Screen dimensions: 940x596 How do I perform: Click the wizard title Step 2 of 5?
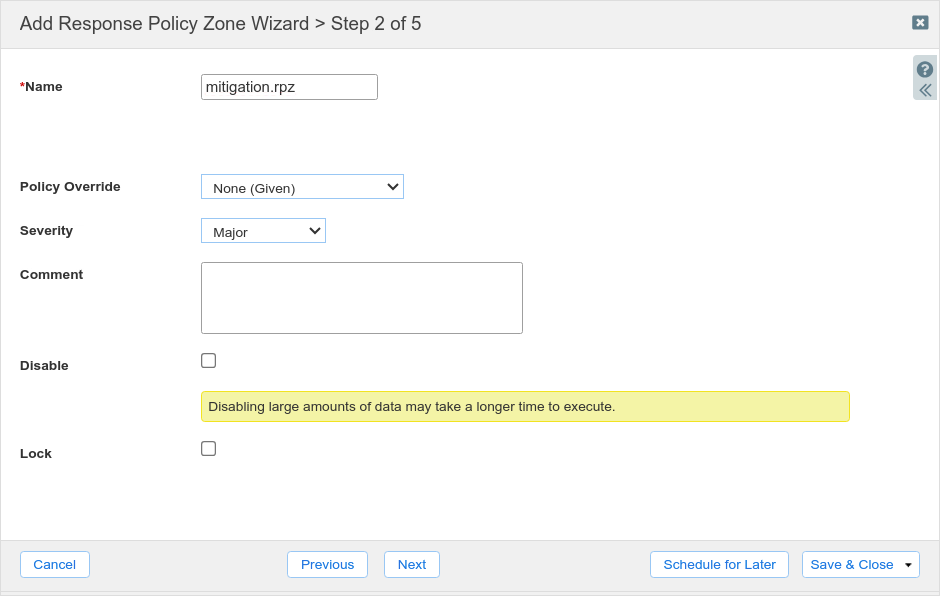click(x=220, y=24)
